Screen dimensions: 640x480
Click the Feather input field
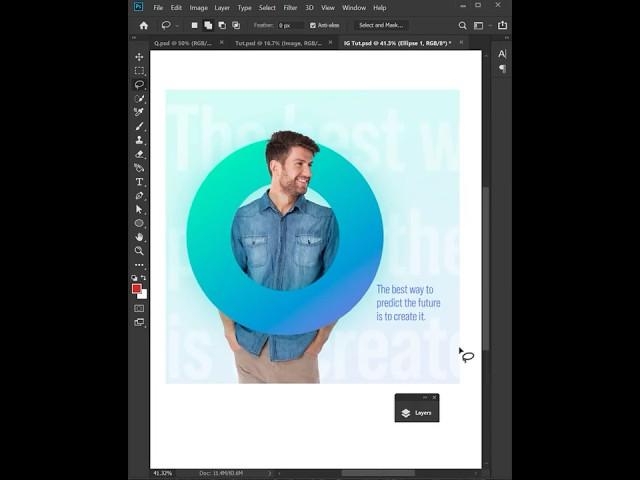(289, 25)
